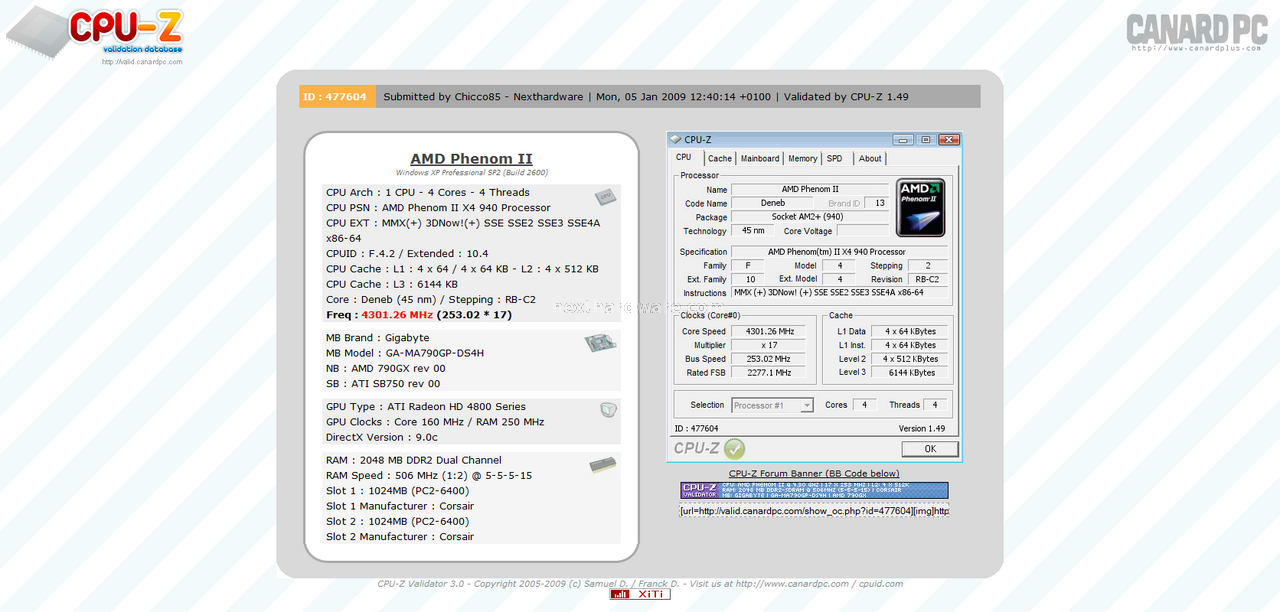Click the Rated FSB value 2277.1 MHz

769,373
